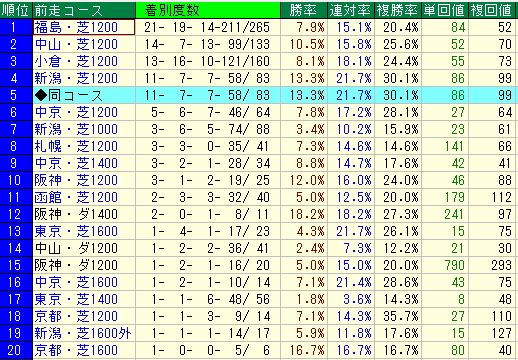Click the 14- 7- 13- 99/133 record cell
Screen dimensions: 518x360
click(x=208, y=44)
